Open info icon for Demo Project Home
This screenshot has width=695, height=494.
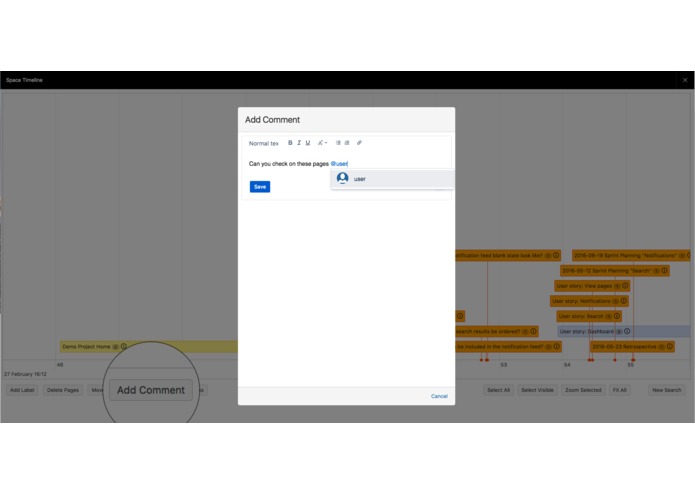coord(124,346)
